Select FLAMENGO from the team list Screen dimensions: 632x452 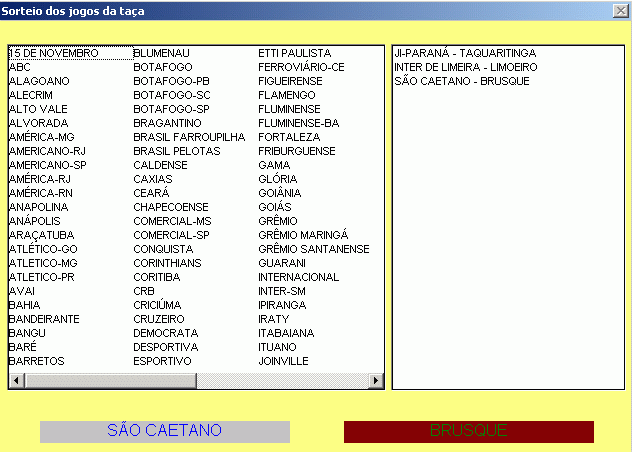[287, 95]
